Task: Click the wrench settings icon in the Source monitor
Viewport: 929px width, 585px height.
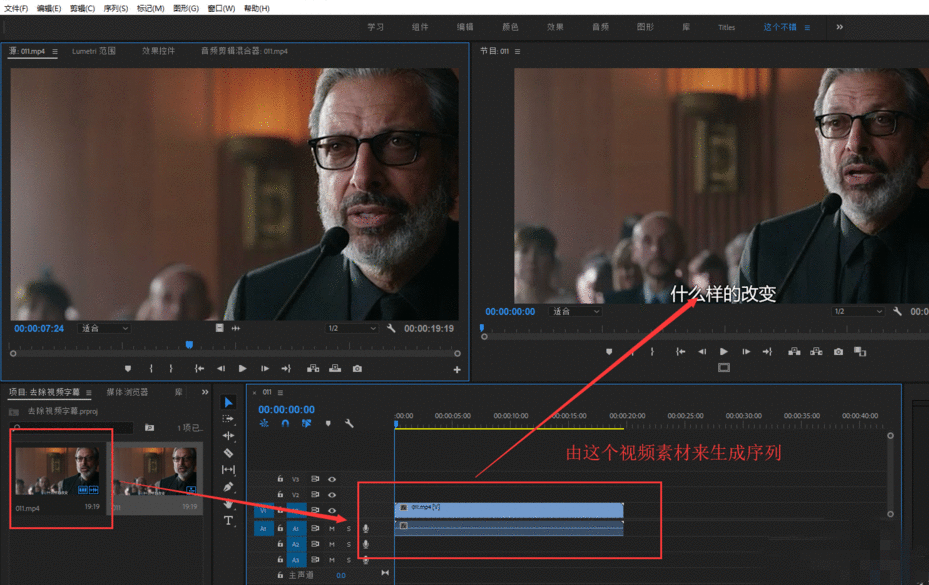Action: tap(389, 329)
